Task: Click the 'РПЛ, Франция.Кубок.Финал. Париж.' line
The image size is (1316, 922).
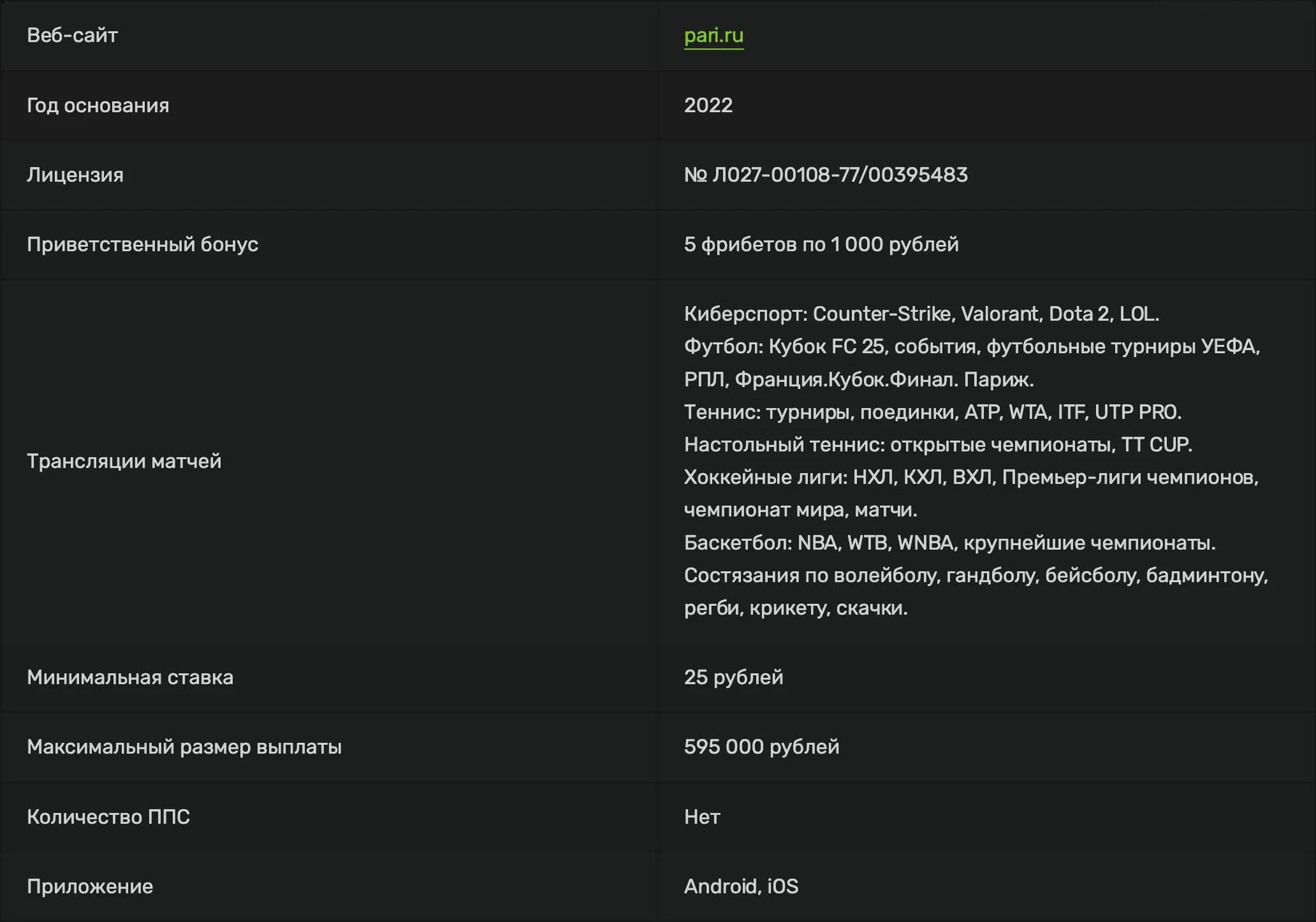Action: tap(859, 379)
